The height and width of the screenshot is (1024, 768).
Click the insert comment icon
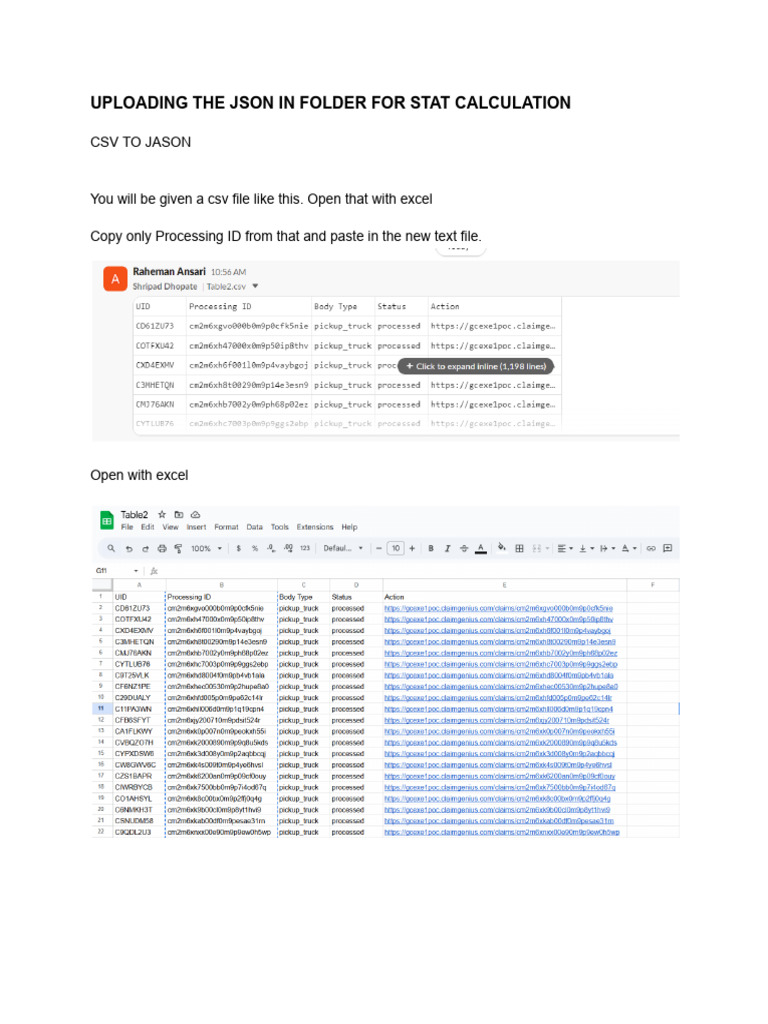click(668, 548)
